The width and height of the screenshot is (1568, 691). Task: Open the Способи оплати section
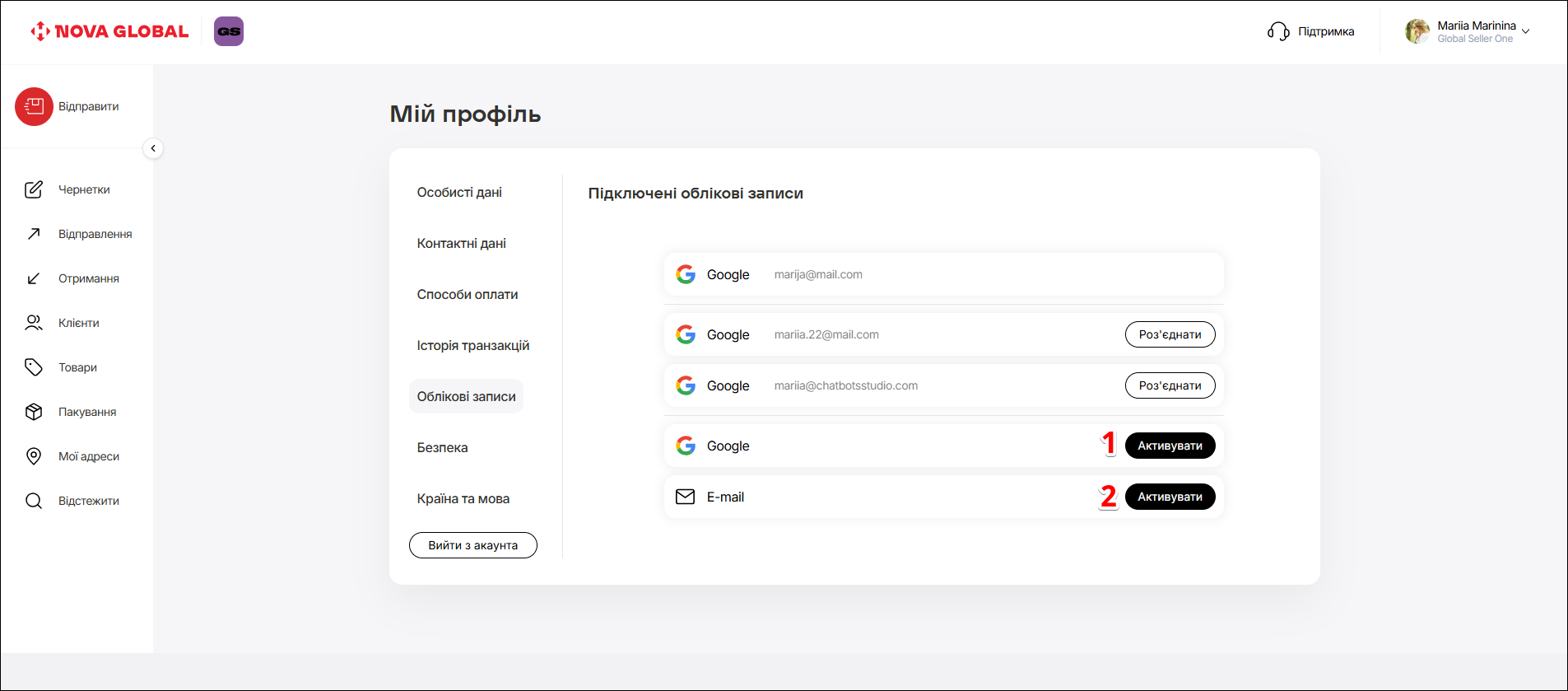(x=467, y=295)
